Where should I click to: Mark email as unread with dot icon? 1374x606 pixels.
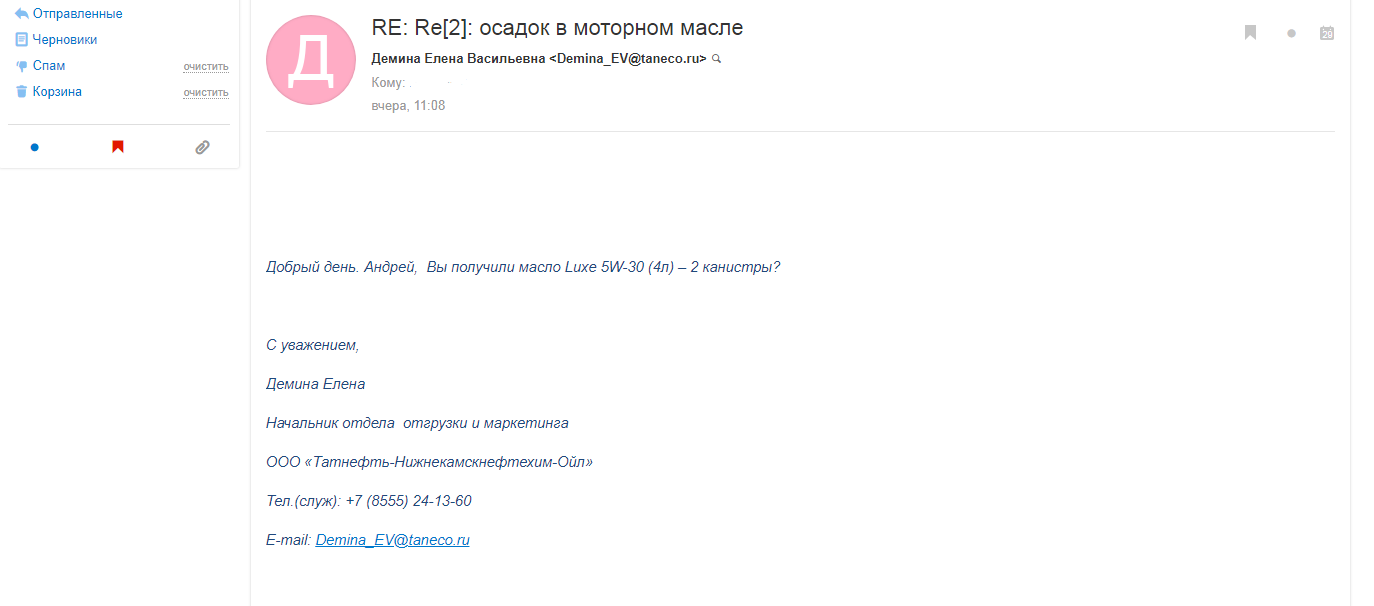point(1291,33)
